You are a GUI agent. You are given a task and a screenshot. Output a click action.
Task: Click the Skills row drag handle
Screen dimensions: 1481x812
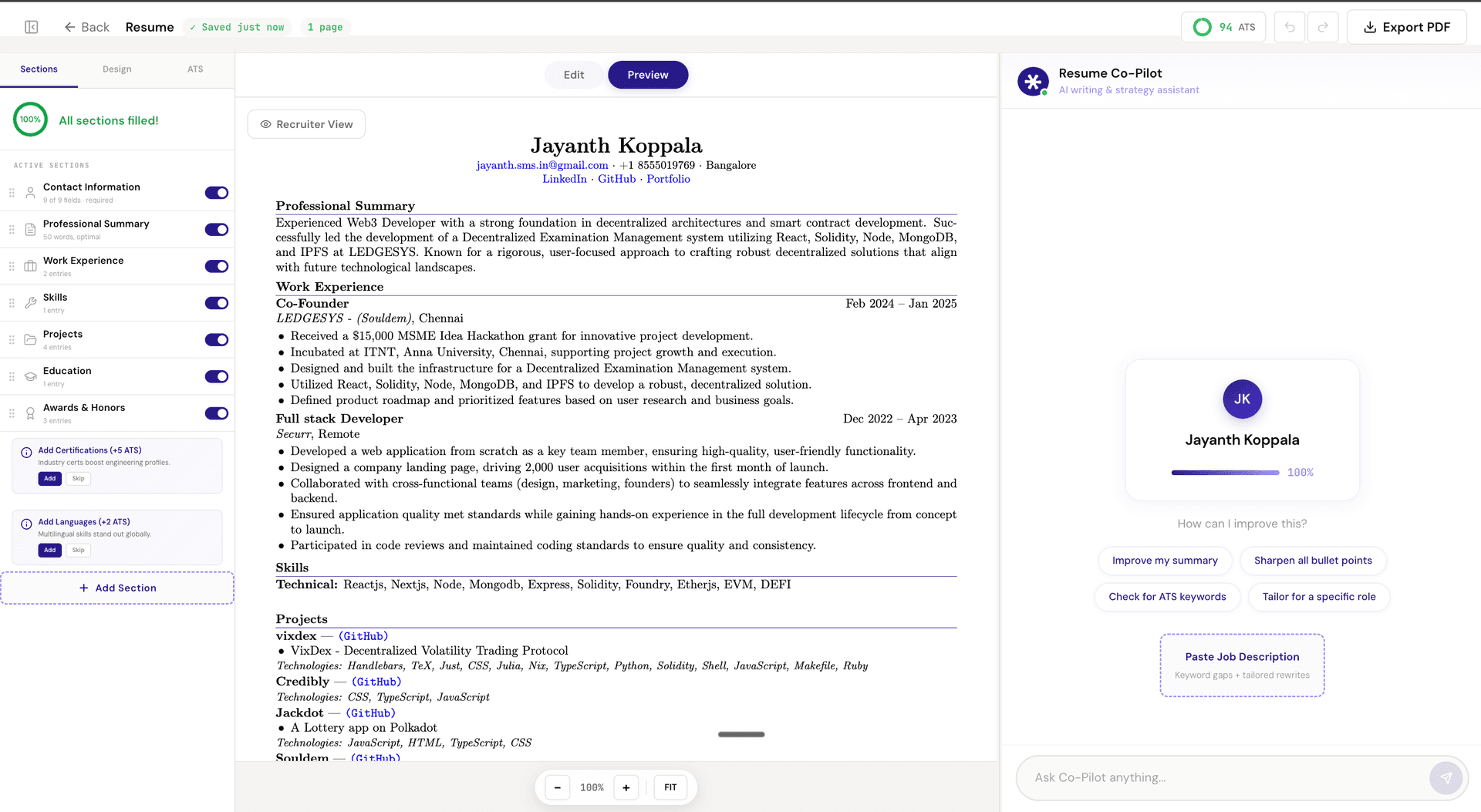(x=12, y=303)
